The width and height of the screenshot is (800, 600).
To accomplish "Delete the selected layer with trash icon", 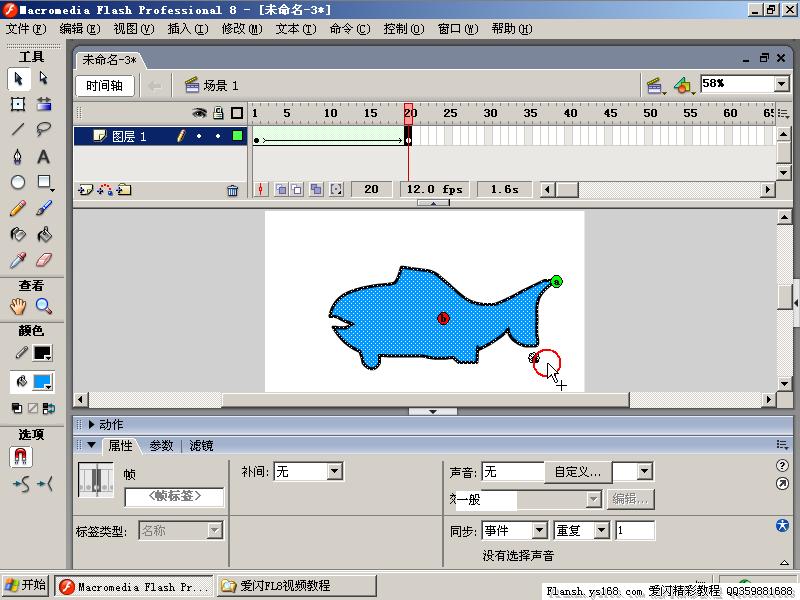I will pos(233,191).
